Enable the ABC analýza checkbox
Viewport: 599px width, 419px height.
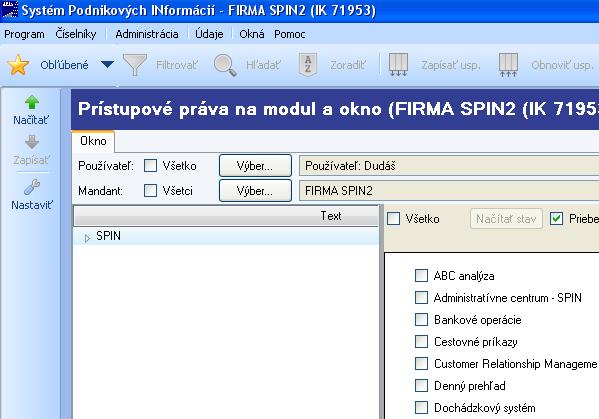tap(421, 275)
